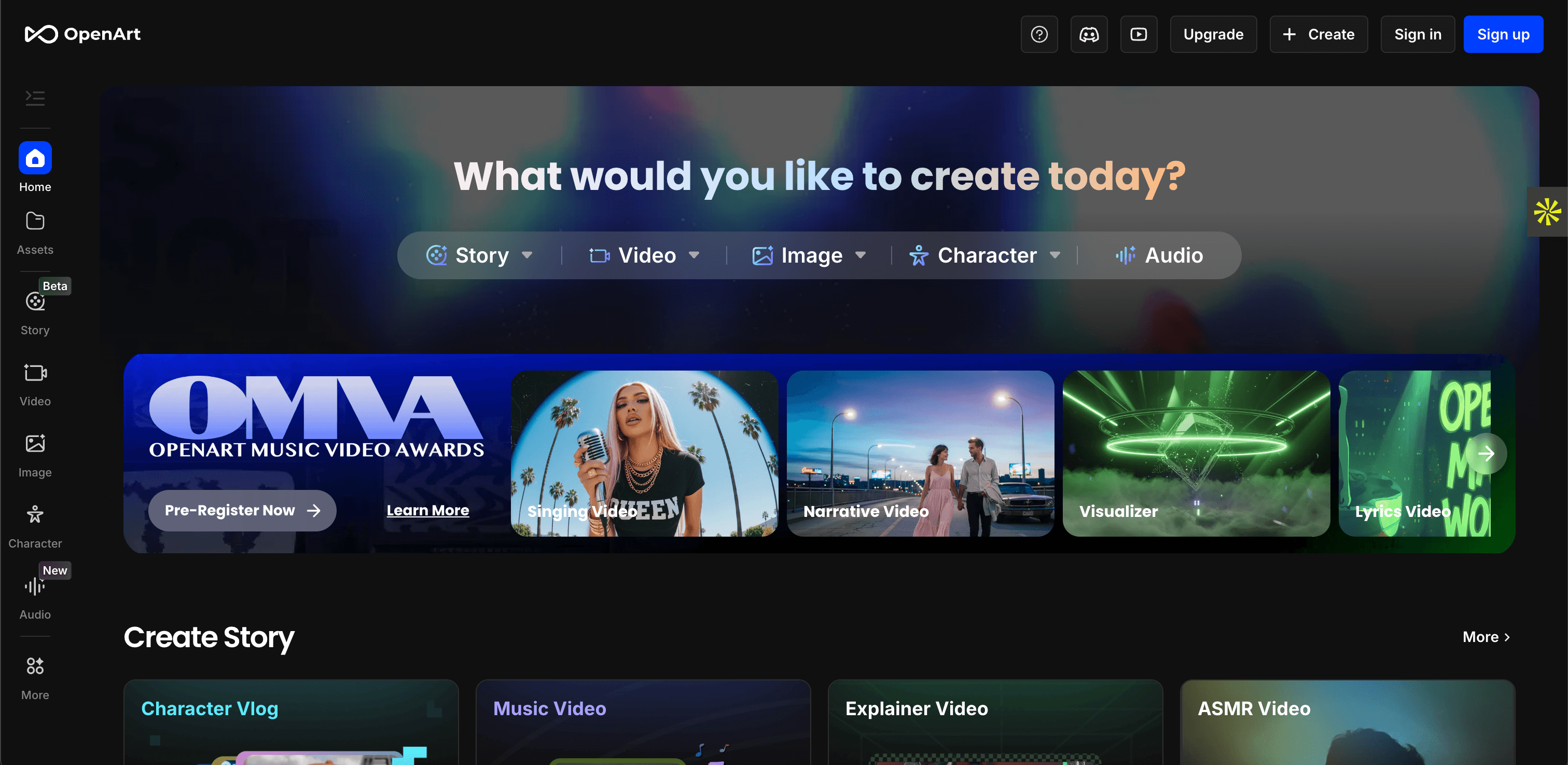The width and height of the screenshot is (1568, 765).
Task: Click Pre-Register Now button
Action: pyautogui.click(x=242, y=510)
